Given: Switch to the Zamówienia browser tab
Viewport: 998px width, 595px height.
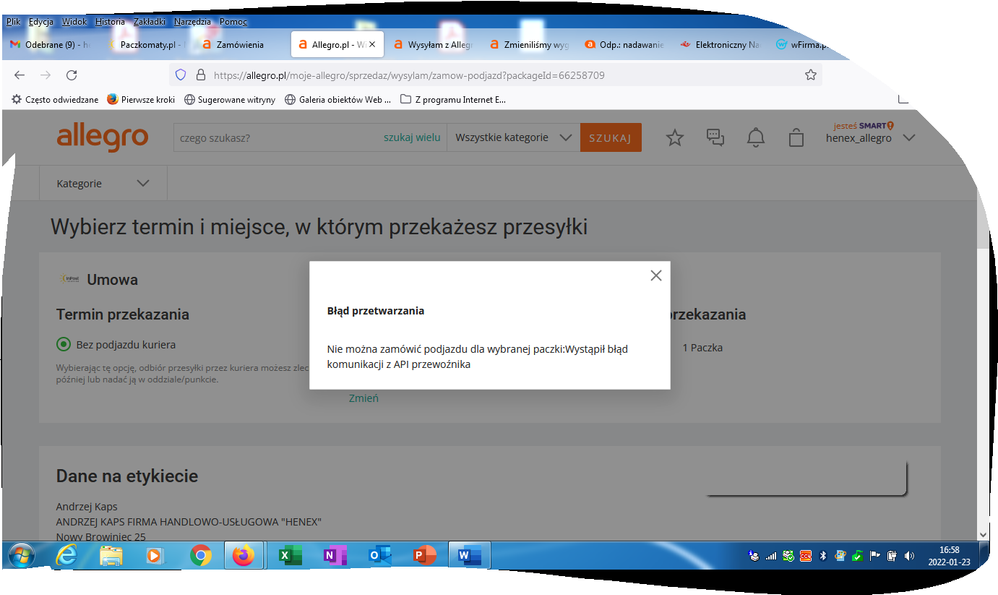Looking at the screenshot, I should (x=237, y=45).
